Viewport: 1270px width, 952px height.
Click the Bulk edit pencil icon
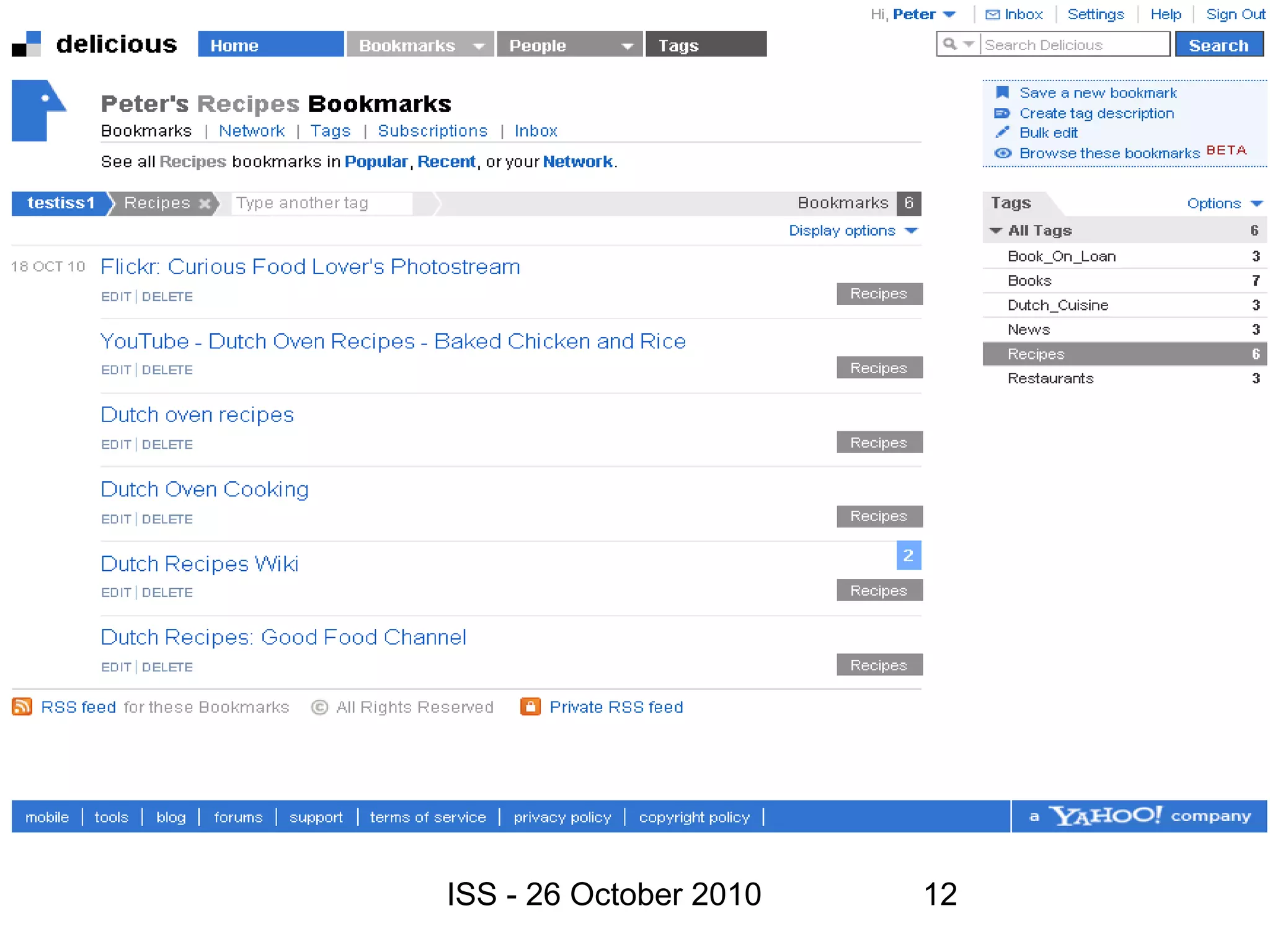[1002, 133]
